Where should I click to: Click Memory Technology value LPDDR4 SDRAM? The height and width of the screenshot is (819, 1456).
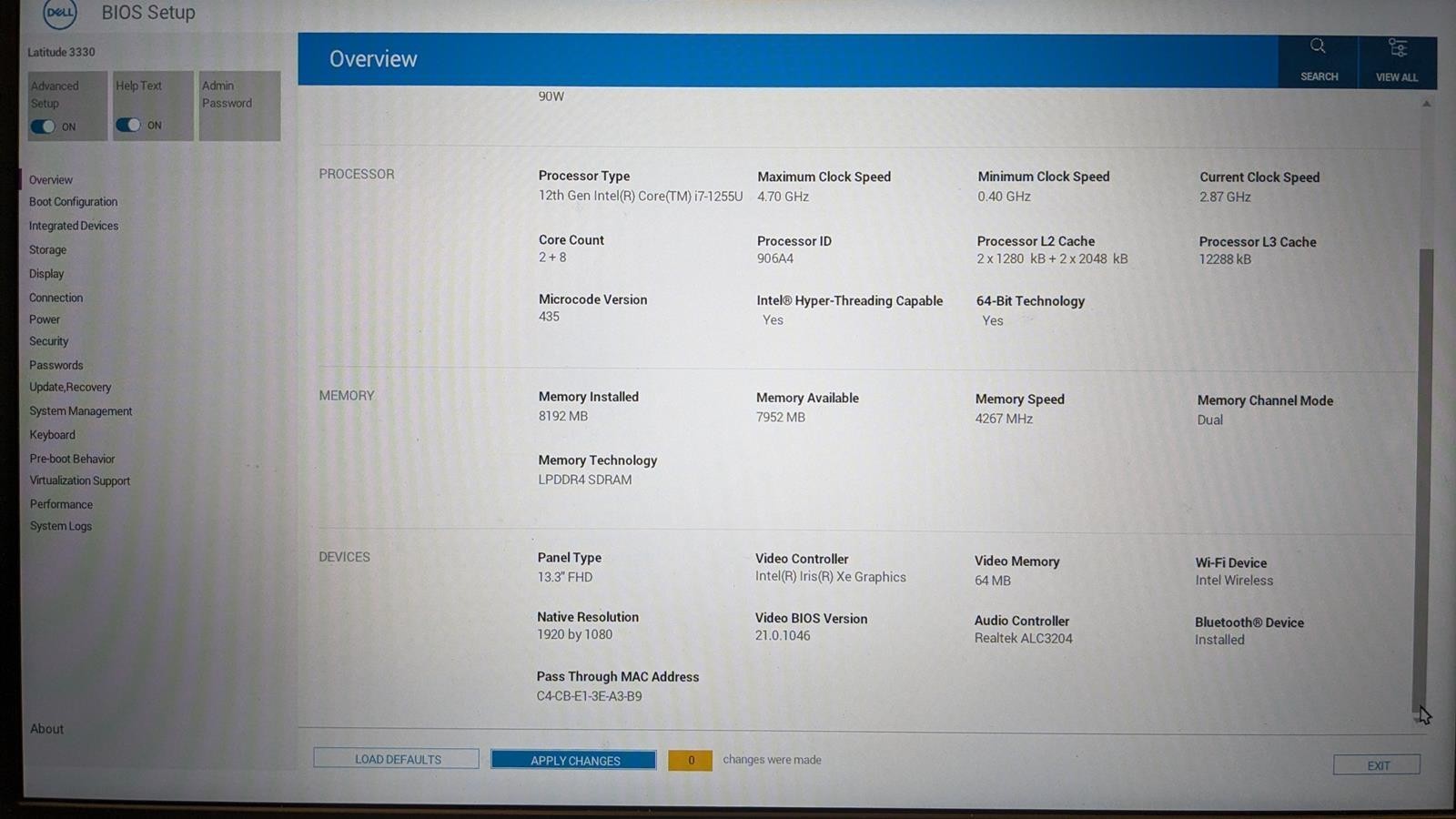585,480
